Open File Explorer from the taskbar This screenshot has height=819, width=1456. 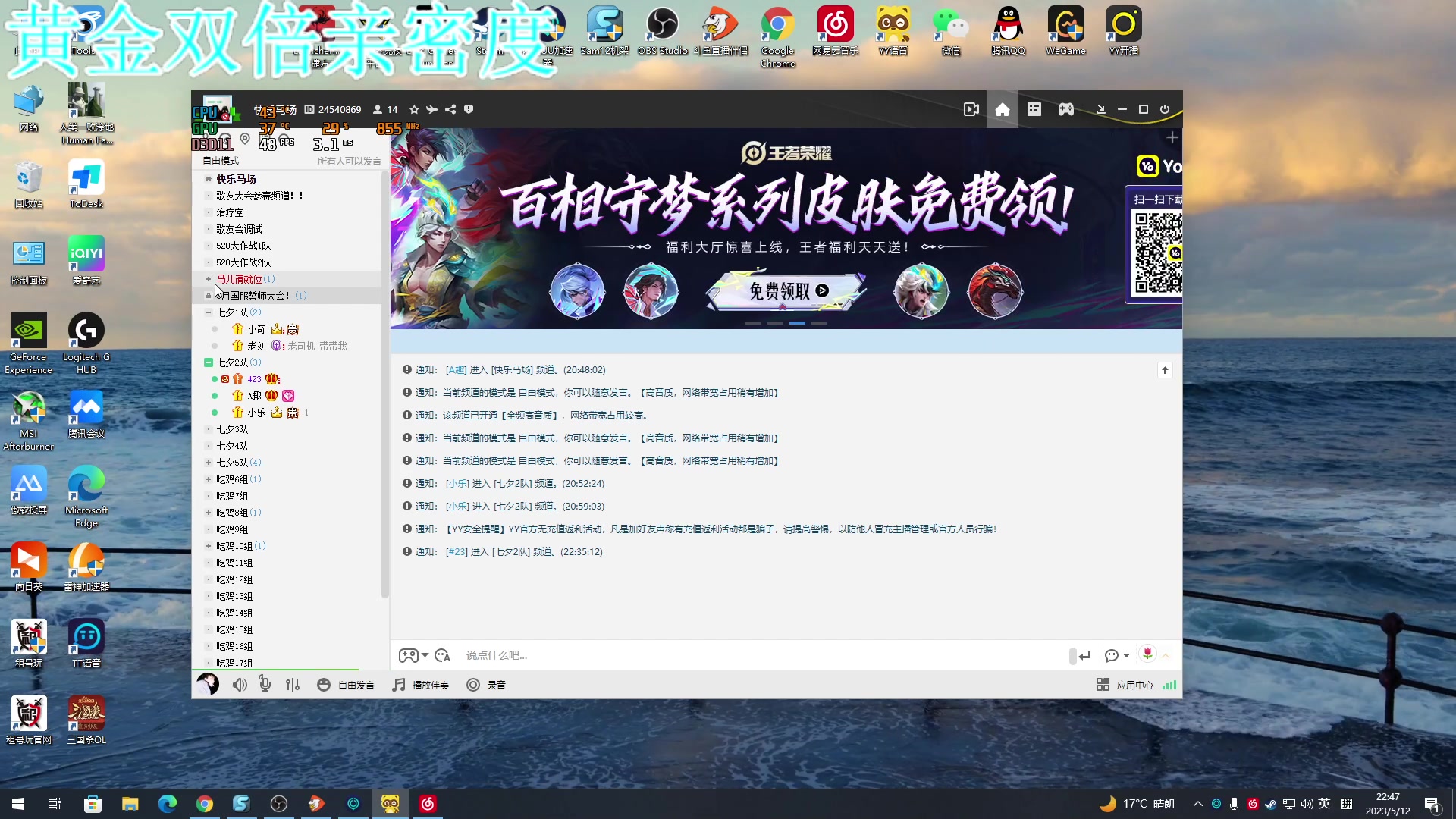[x=130, y=804]
